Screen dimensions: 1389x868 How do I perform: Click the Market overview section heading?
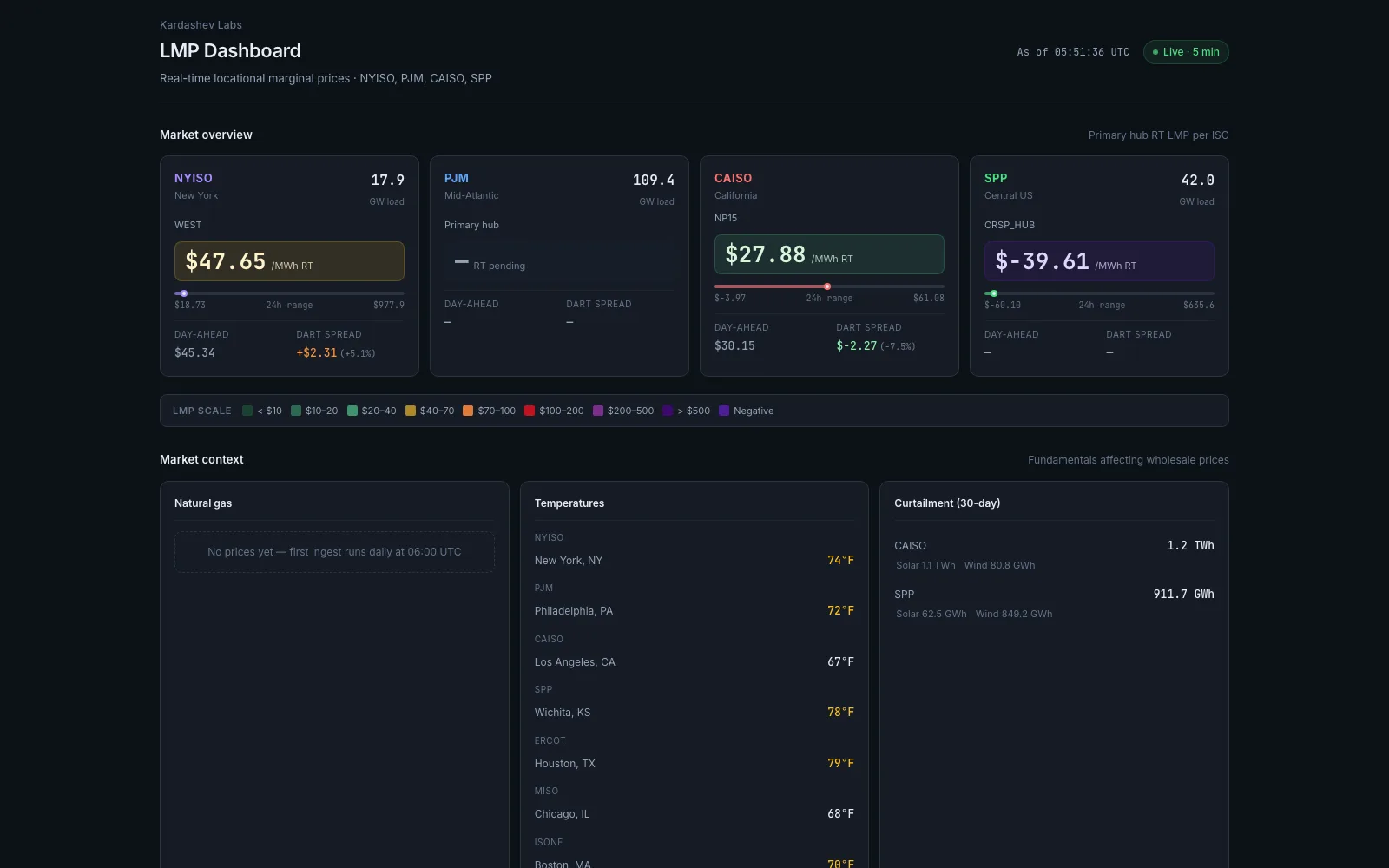coord(206,135)
